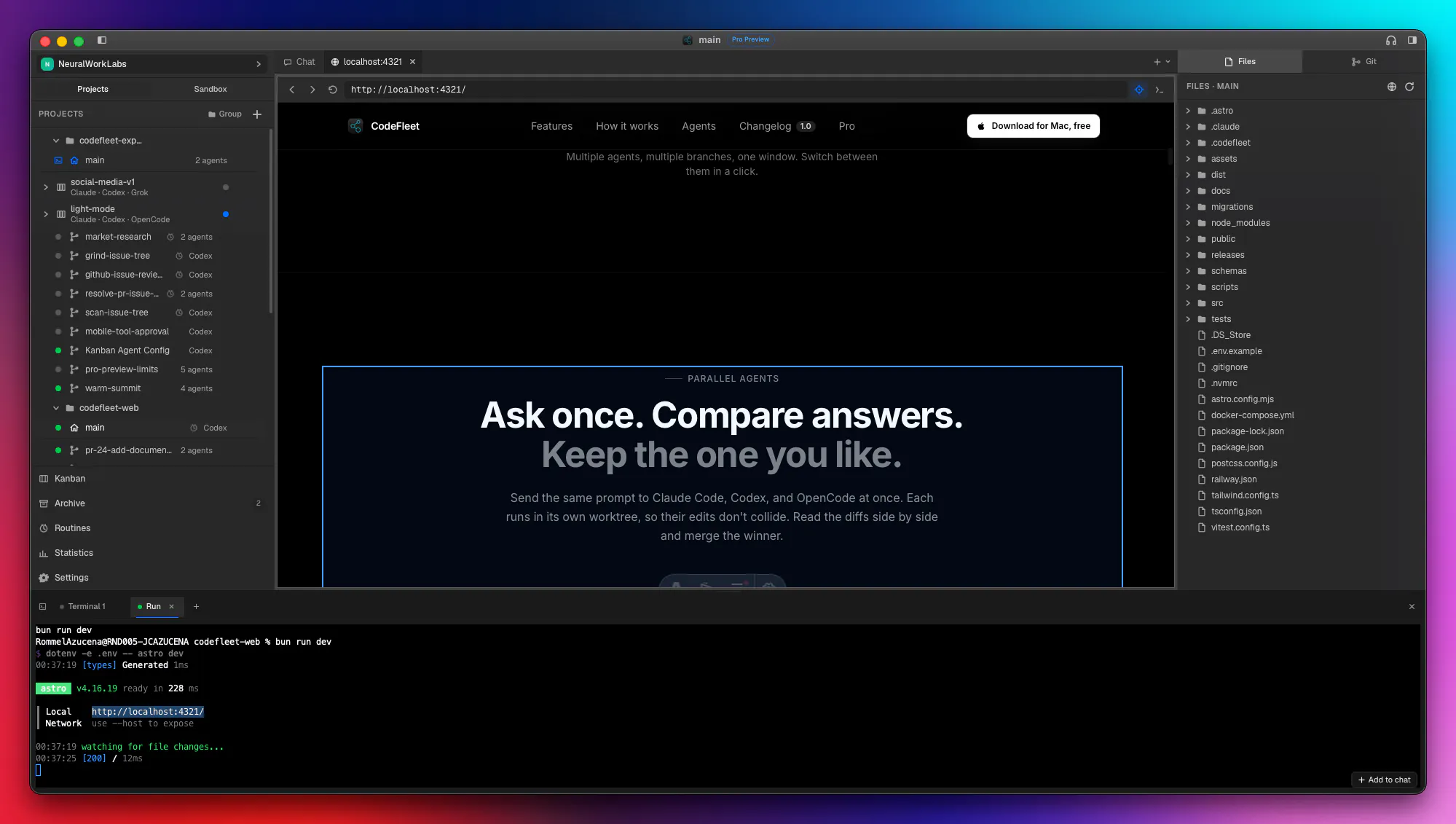Expand the .astro folder
Viewport: 1456px width, 824px height.
point(1188,111)
